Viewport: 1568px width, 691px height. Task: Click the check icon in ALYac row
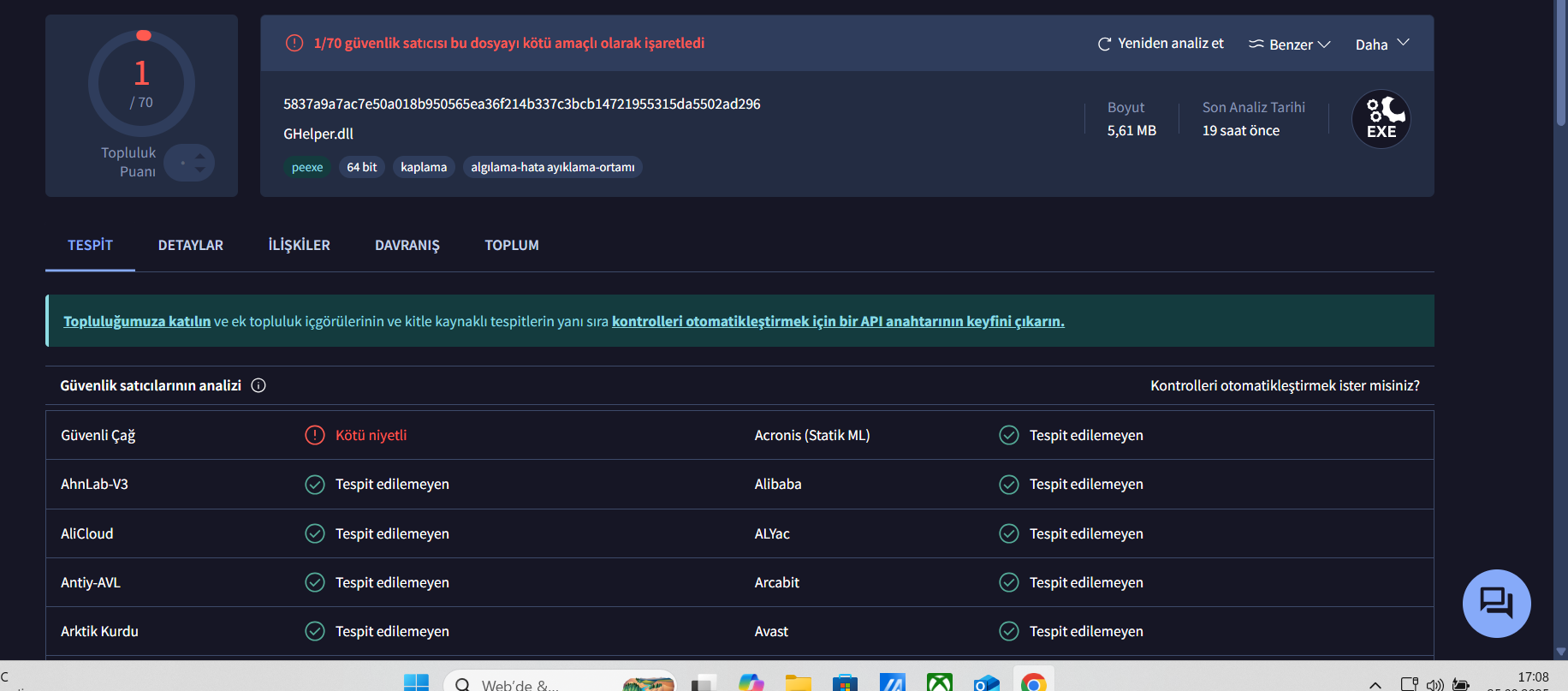1009,533
